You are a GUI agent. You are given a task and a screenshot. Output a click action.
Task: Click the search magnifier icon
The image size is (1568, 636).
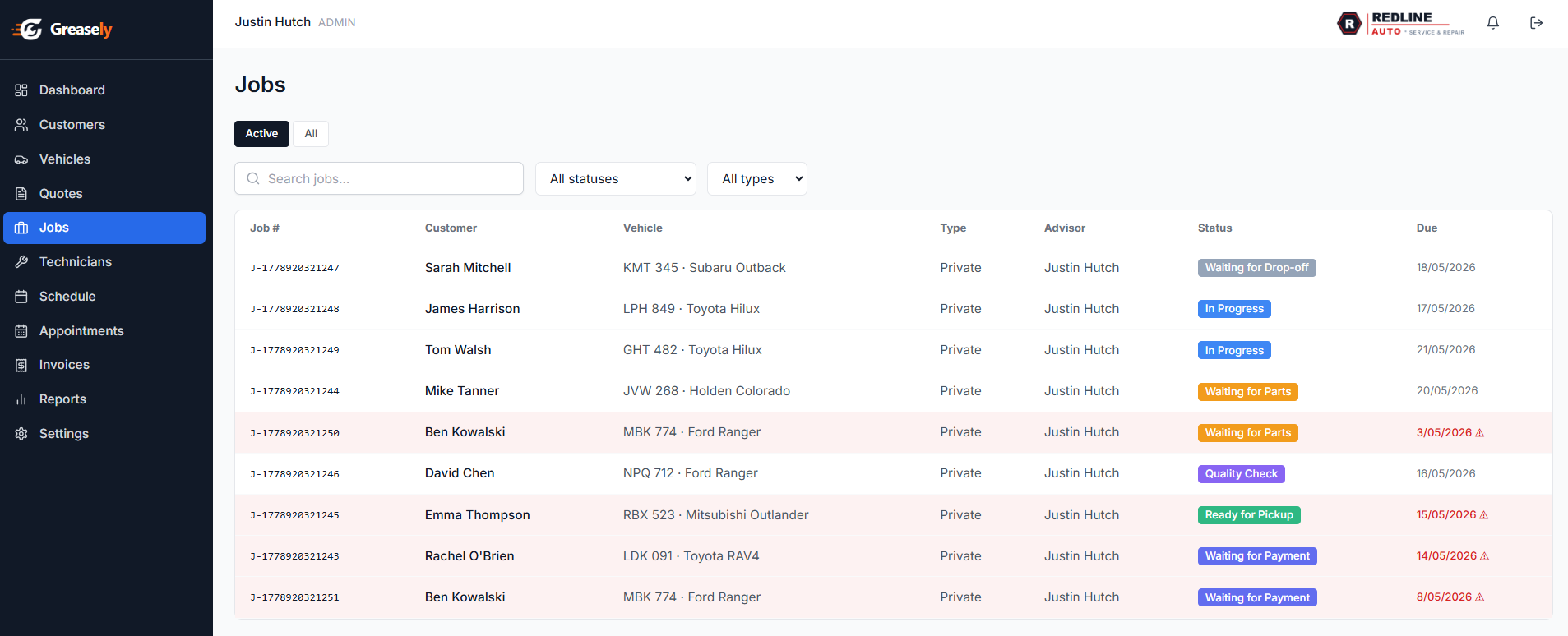click(x=253, y=178)
